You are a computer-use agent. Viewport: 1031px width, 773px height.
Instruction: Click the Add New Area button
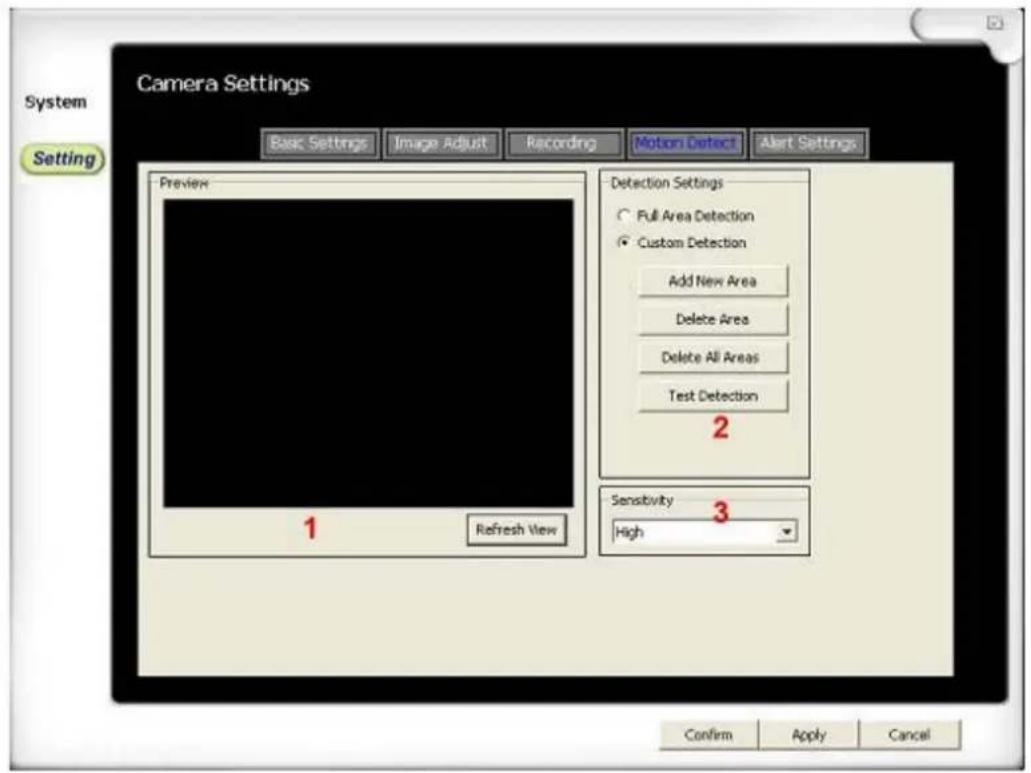click(712, 282)
